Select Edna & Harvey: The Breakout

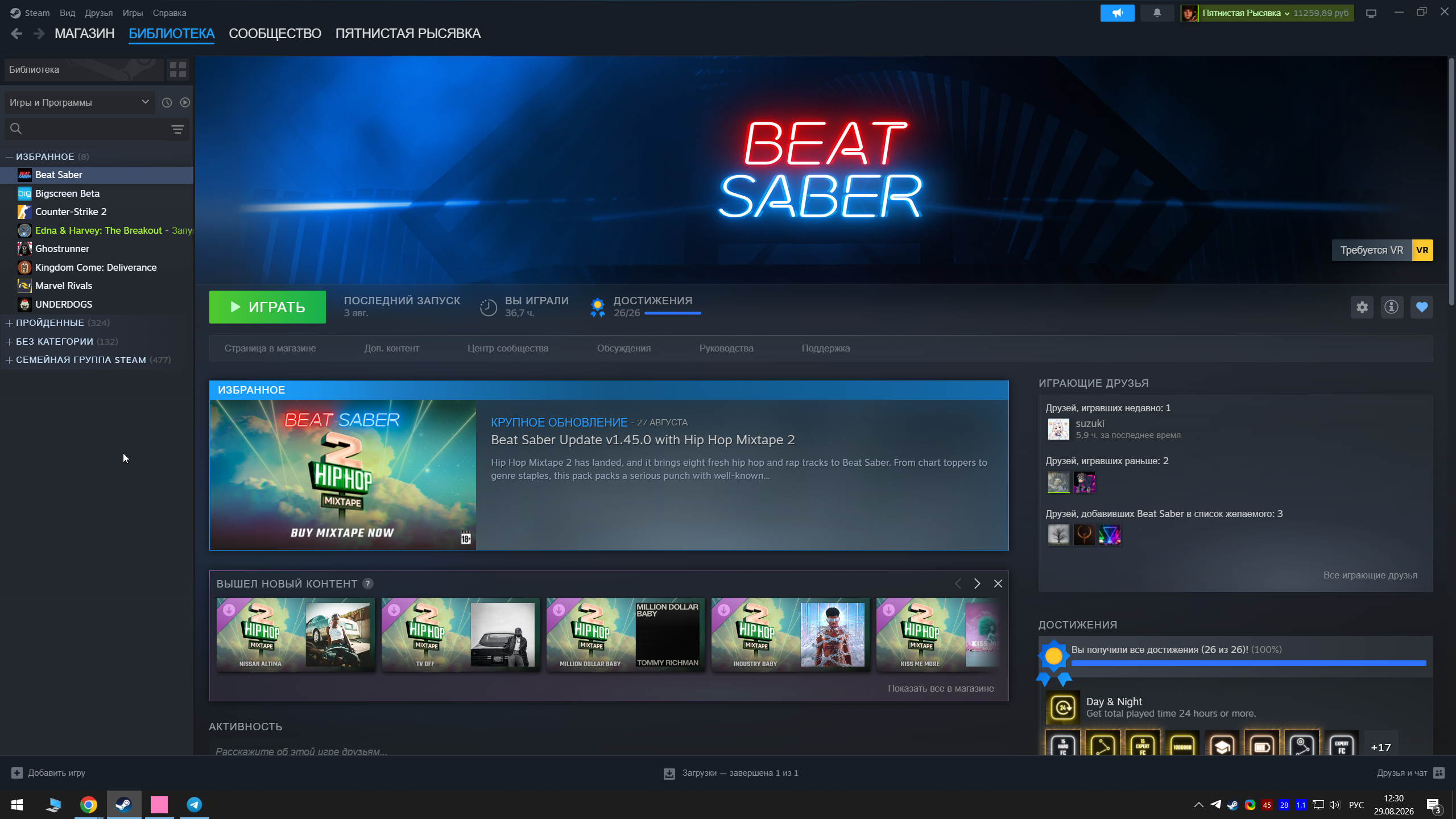(97, 230)
